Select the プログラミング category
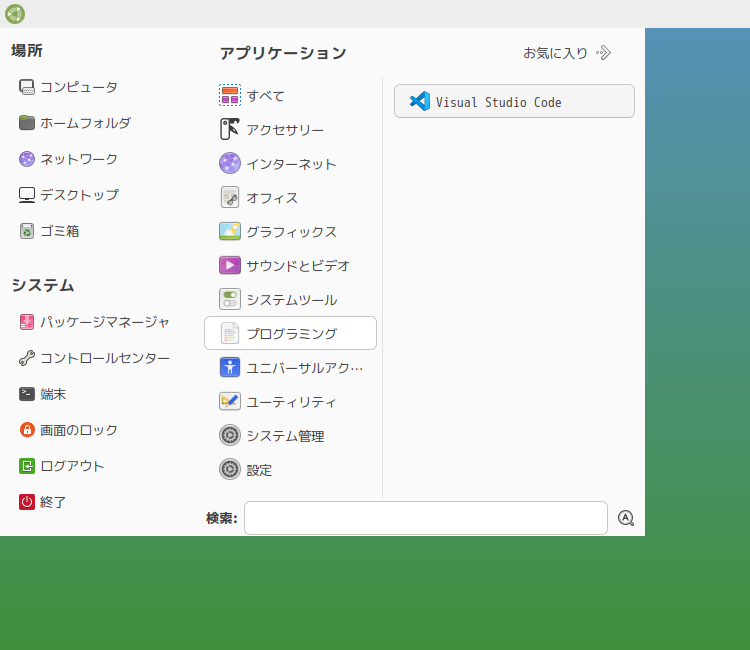 pos(290,333)
